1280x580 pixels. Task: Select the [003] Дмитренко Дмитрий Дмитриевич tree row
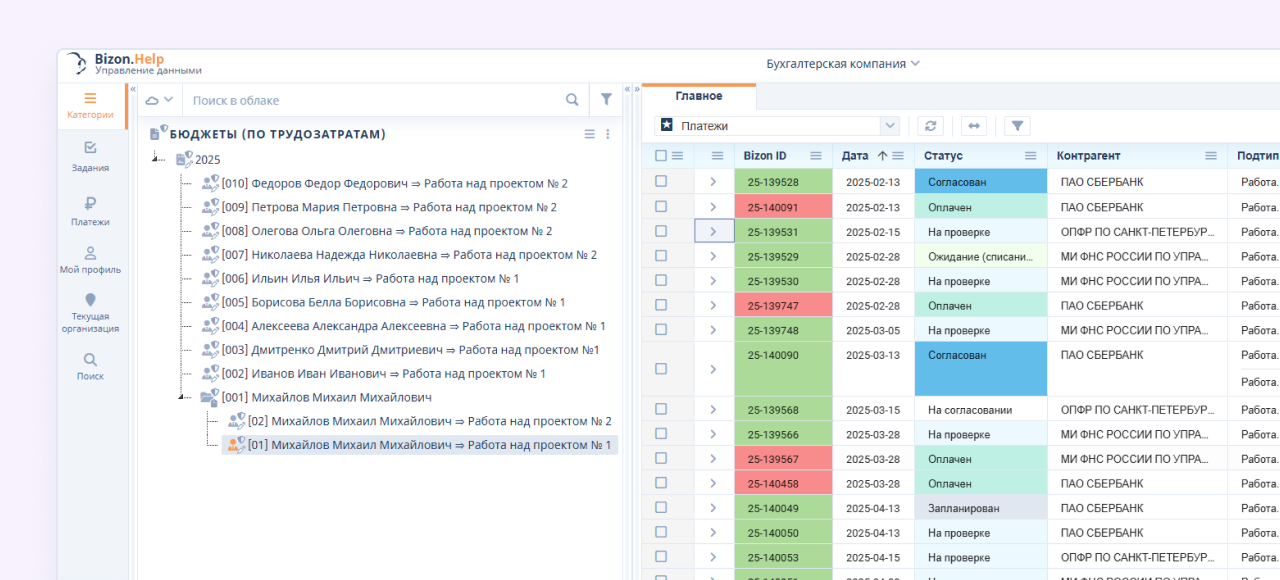tap(400, 350)
